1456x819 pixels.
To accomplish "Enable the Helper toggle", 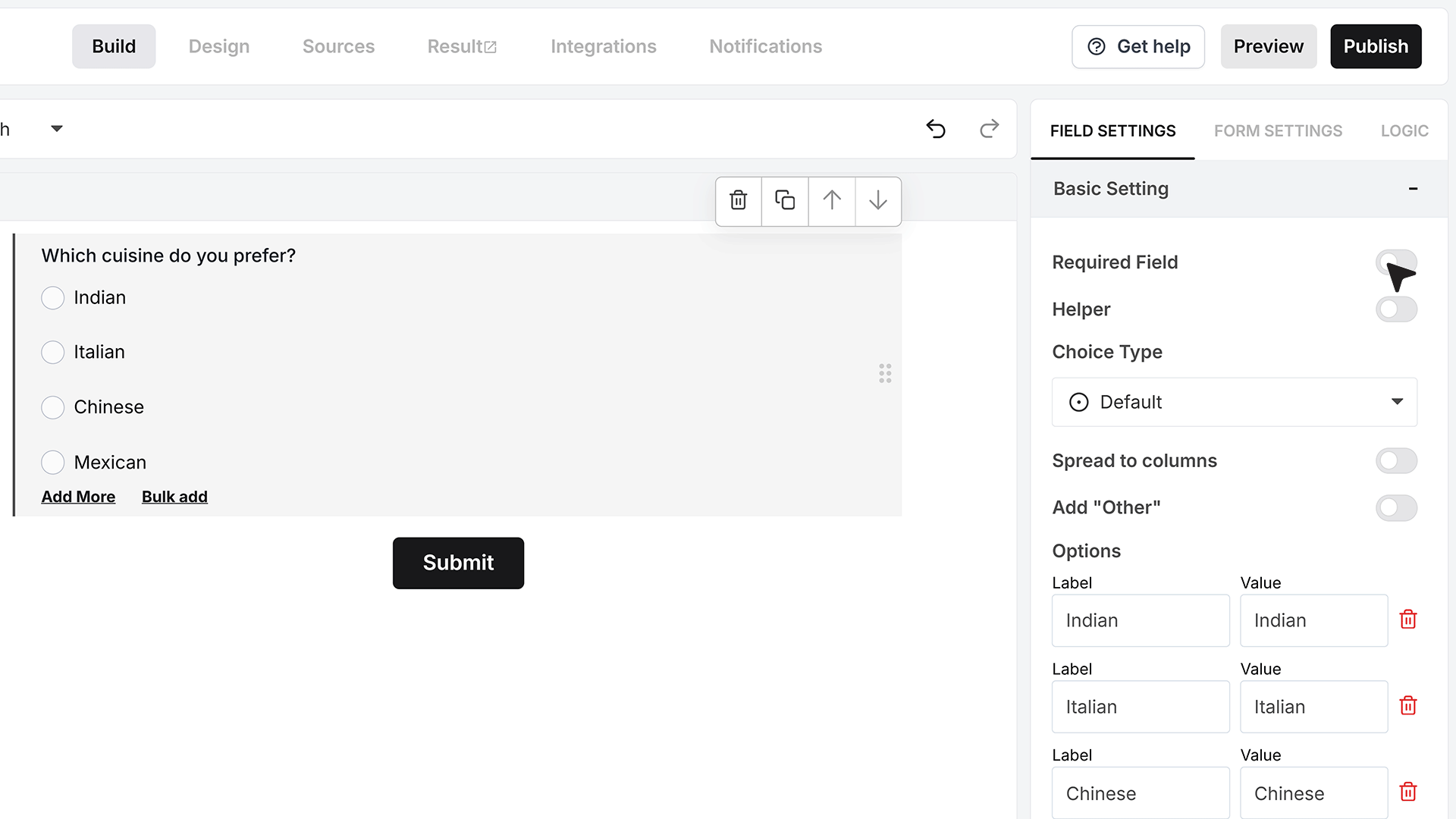I will tap(1396, 309).
